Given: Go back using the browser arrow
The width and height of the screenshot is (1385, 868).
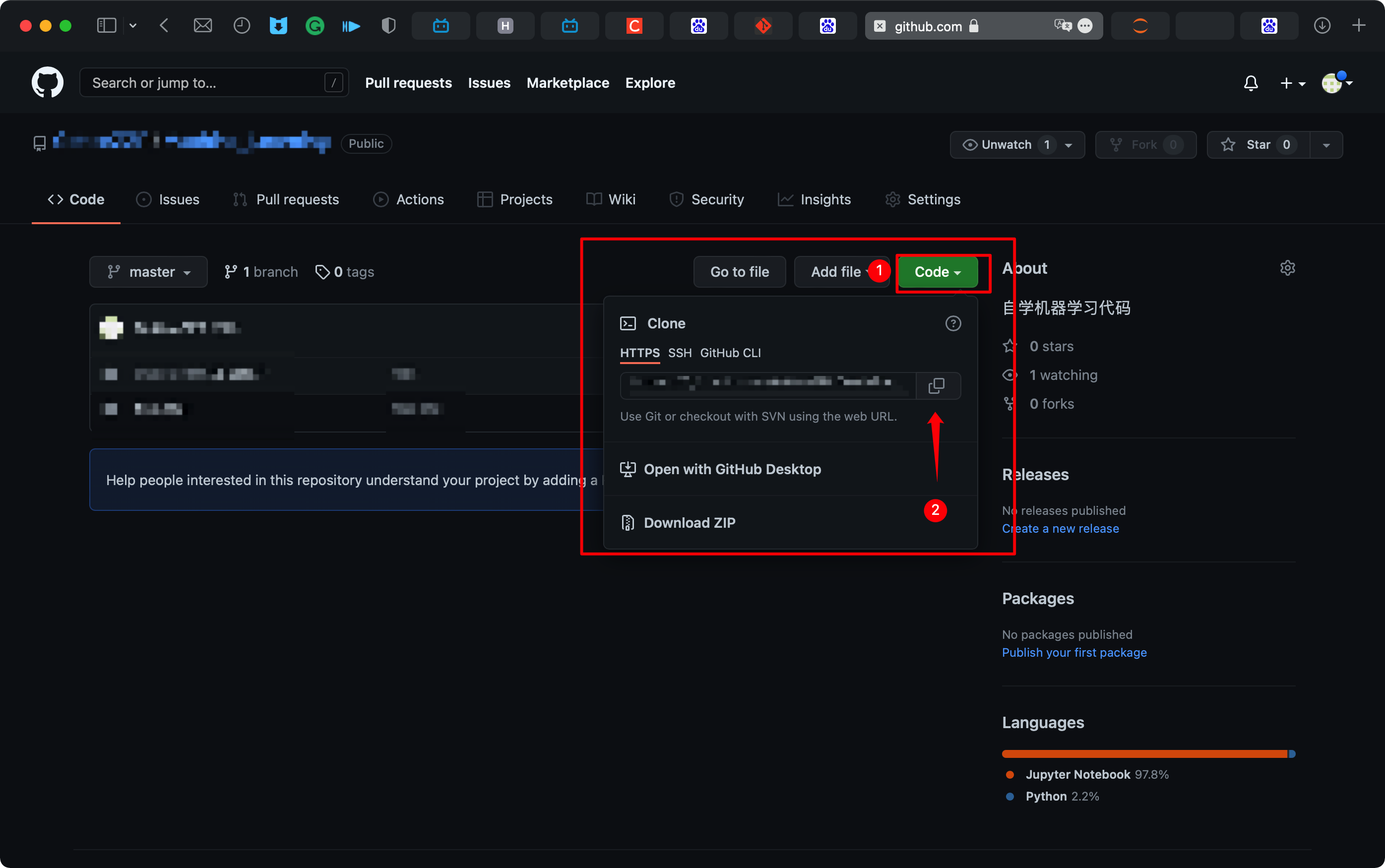Looking at the screenshot, I should coord(164,25).
